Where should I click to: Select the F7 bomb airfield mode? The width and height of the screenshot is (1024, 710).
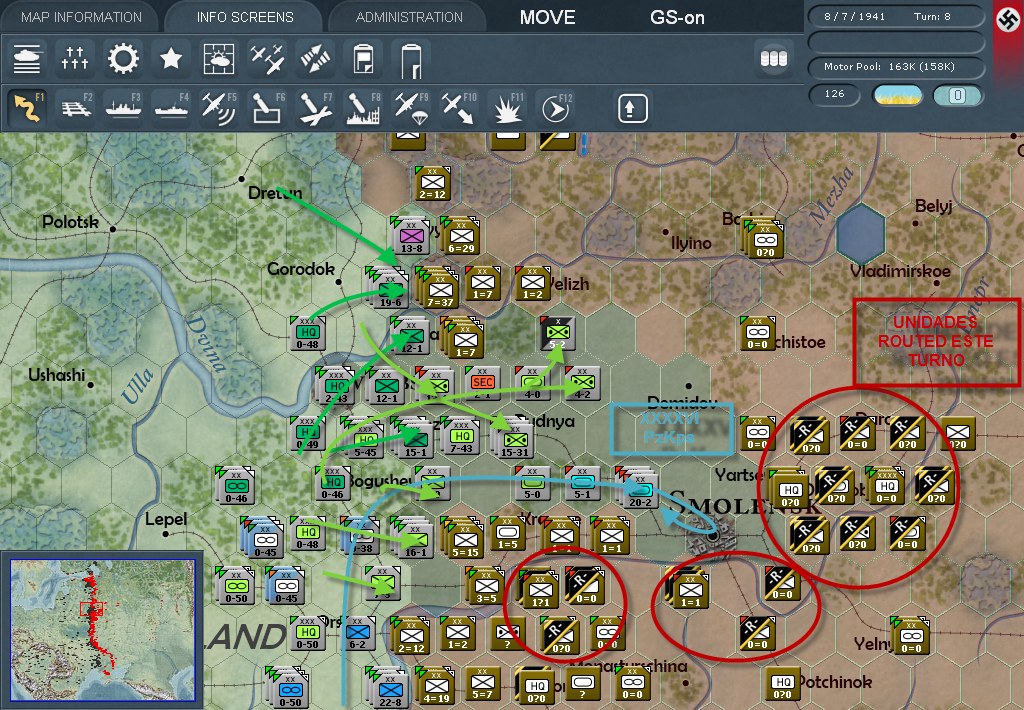pyautogui.click(x=315, y=108)
